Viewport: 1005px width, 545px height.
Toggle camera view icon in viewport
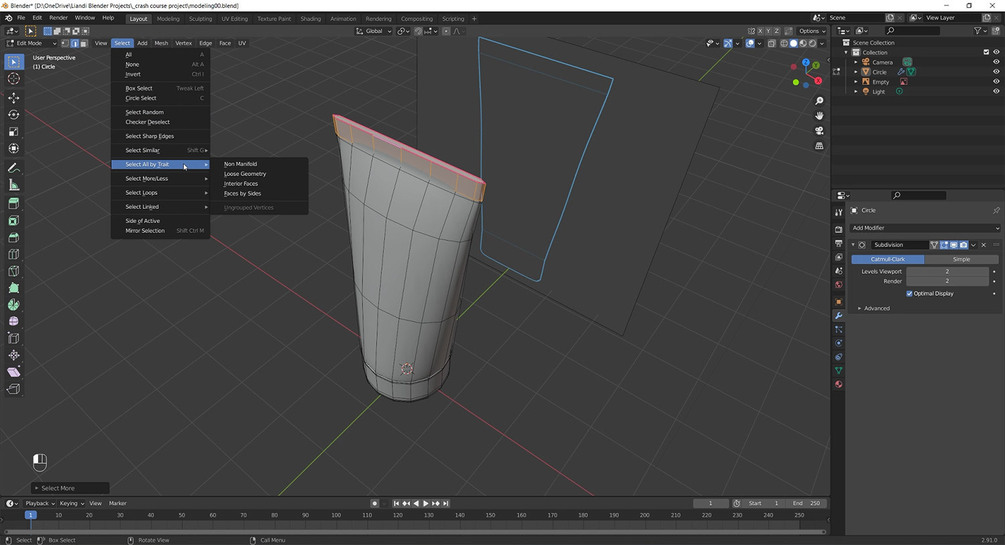pyautogui.click(x=819, y=131)
